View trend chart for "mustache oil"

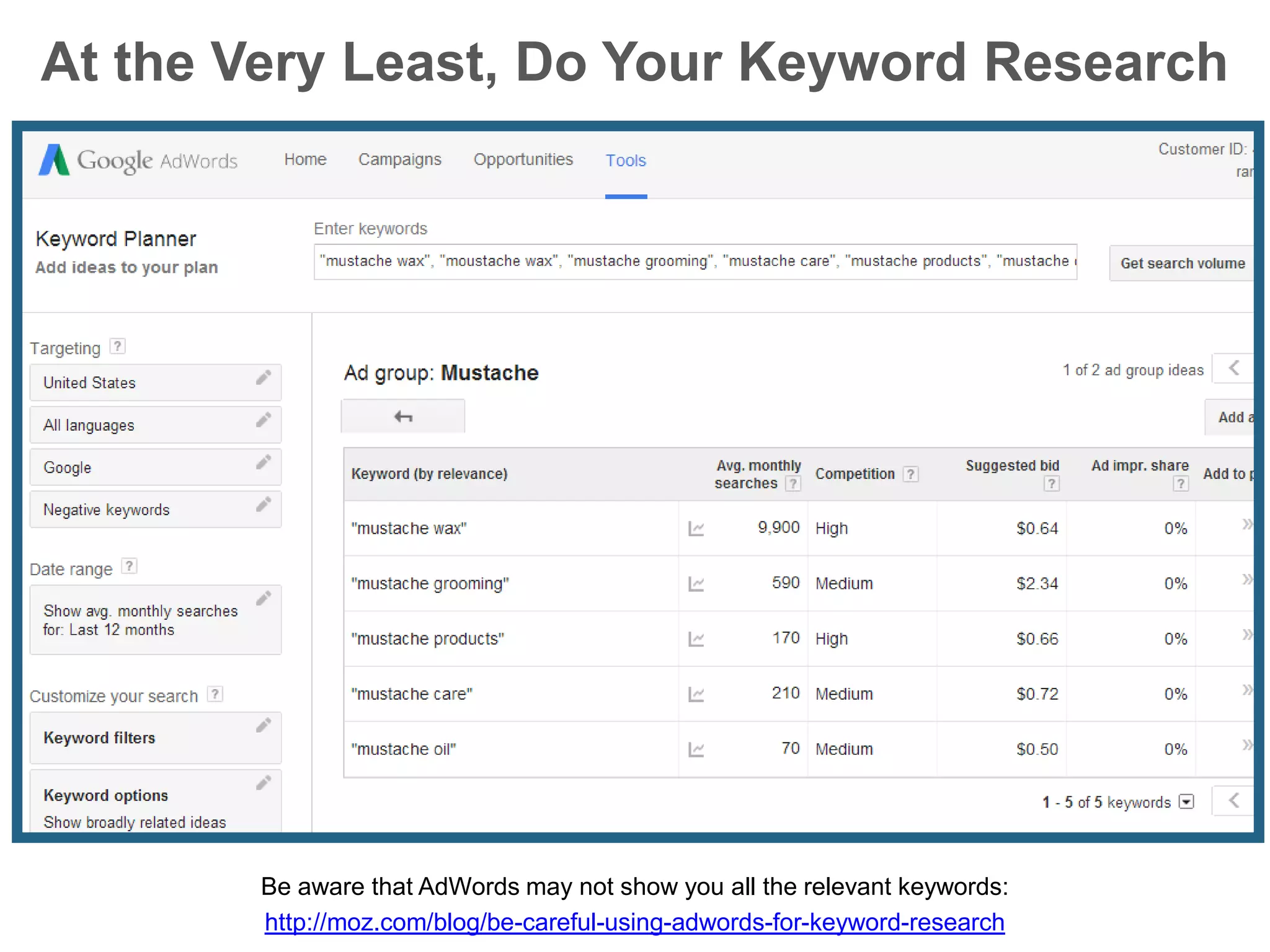[696, 749]
